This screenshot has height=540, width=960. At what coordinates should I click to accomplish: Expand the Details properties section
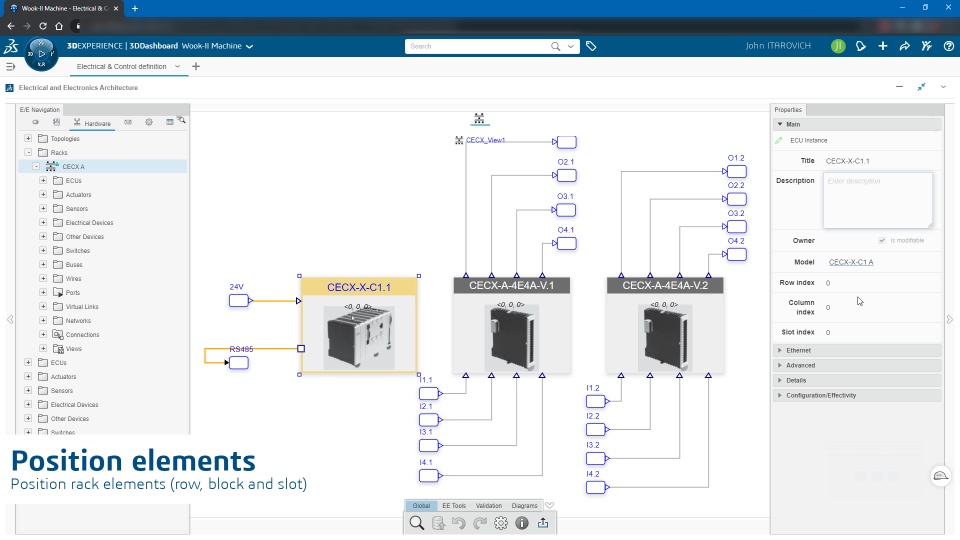coord(779,380)
